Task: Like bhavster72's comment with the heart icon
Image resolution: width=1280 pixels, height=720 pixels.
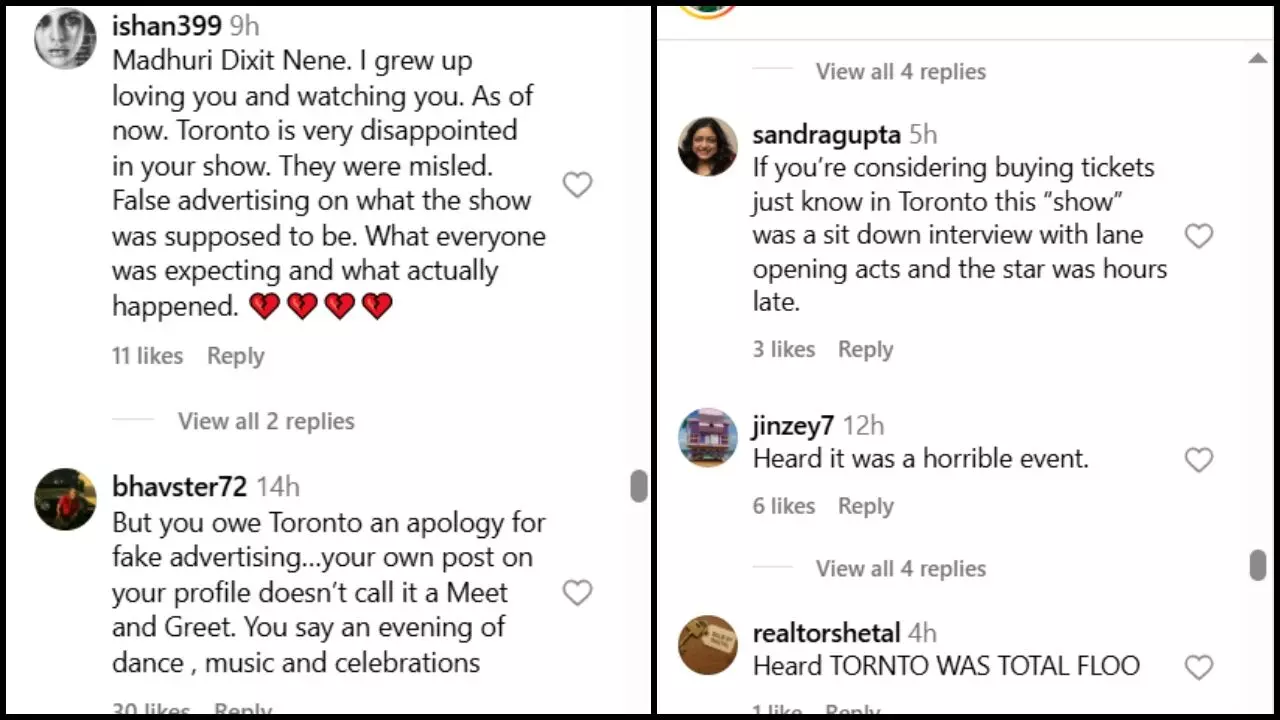Action: coord(577,593)
